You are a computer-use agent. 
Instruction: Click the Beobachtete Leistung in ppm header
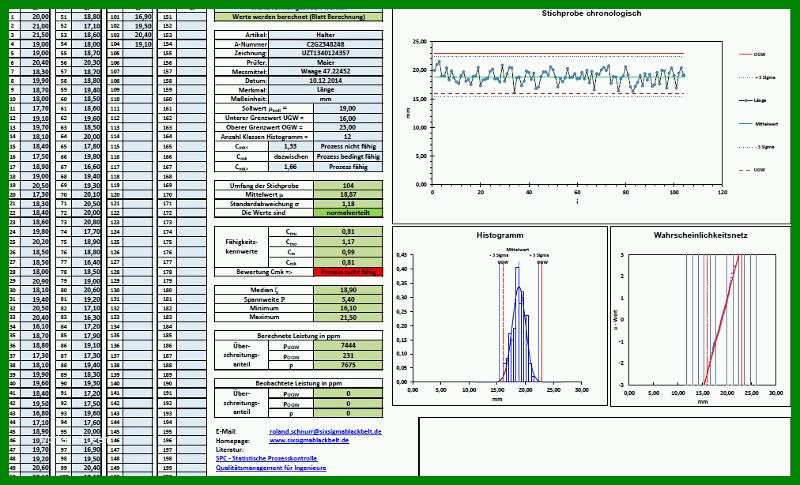(298, 383)
